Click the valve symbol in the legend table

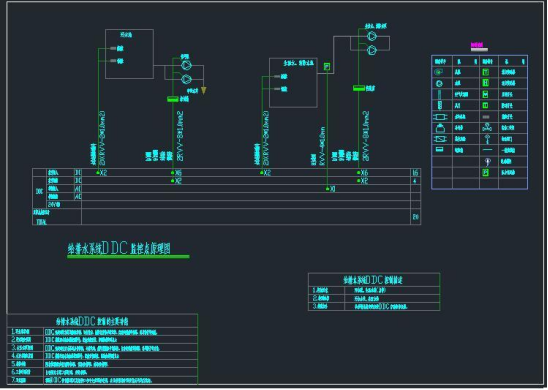pyautogui.click(x=487, y=128)
